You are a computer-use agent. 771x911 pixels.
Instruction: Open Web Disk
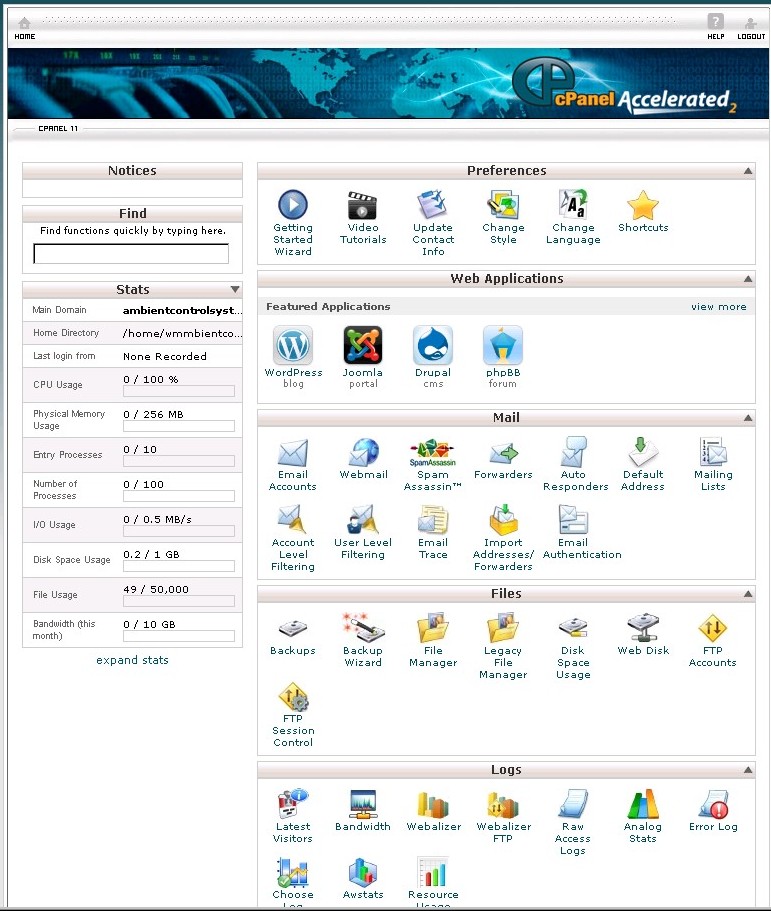pyautogui.click(x=643, y=635)
